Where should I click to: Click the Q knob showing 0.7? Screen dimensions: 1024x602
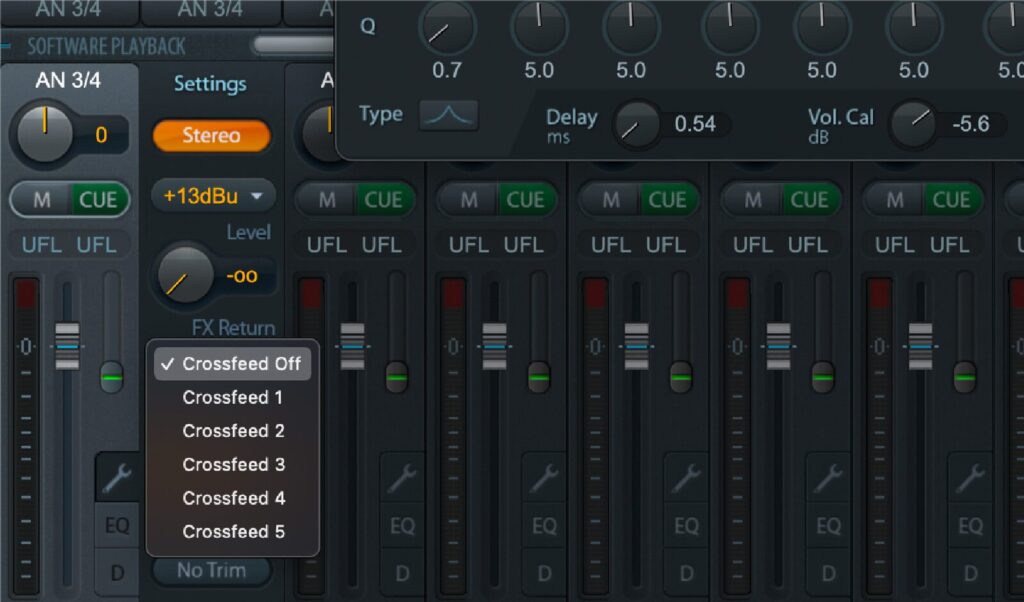[x=446, y=28]
